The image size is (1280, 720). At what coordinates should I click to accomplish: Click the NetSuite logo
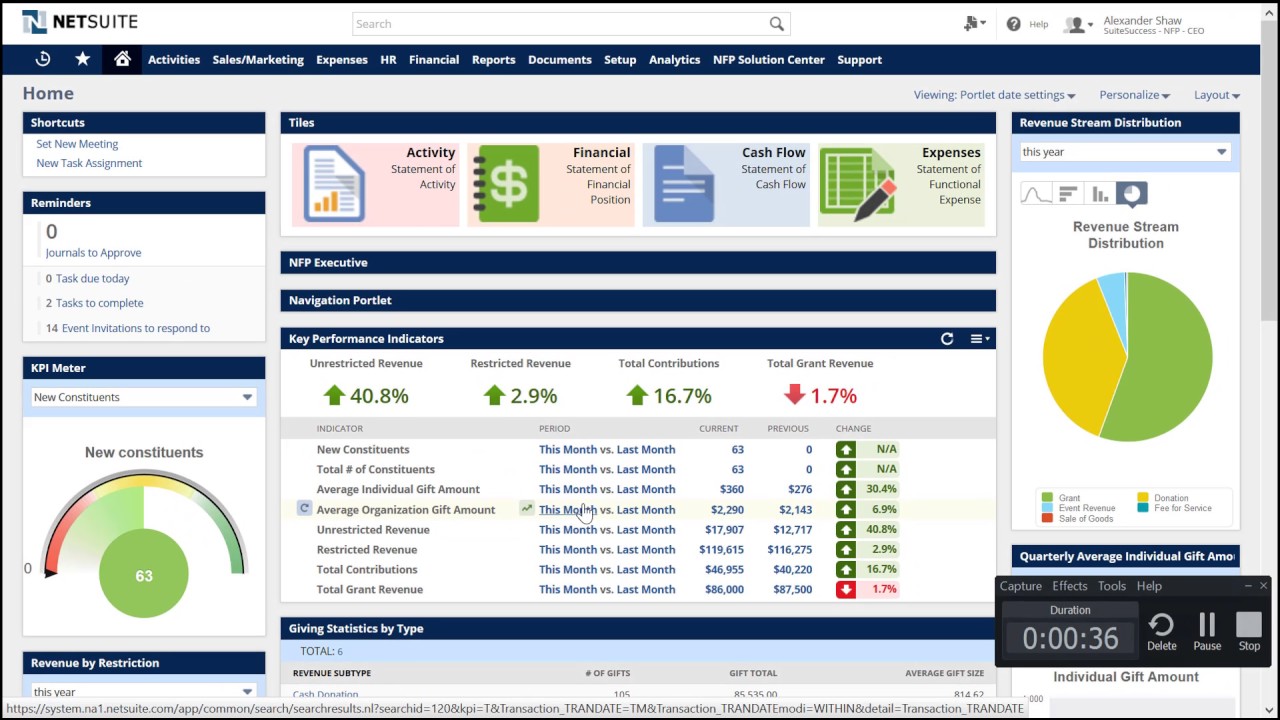click(80, 22)
